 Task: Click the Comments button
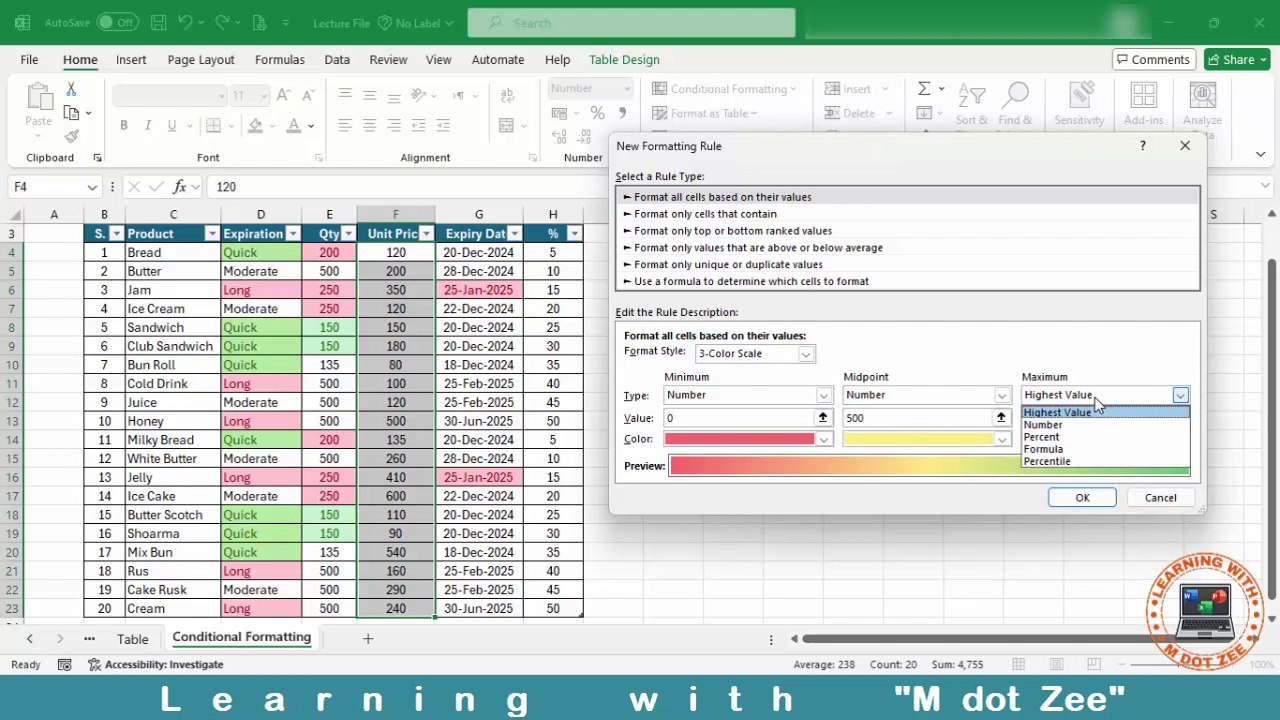tap(1152, 60)
